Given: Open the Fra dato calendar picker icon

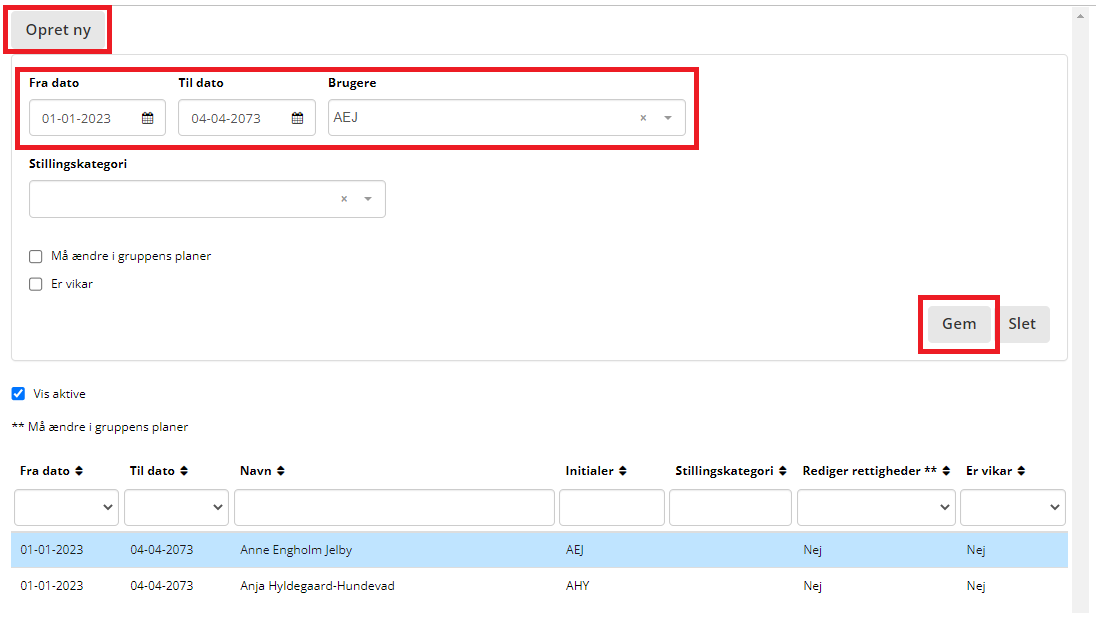Looking at the screenshot, I should pyautogui.click(x=147, y=118).
